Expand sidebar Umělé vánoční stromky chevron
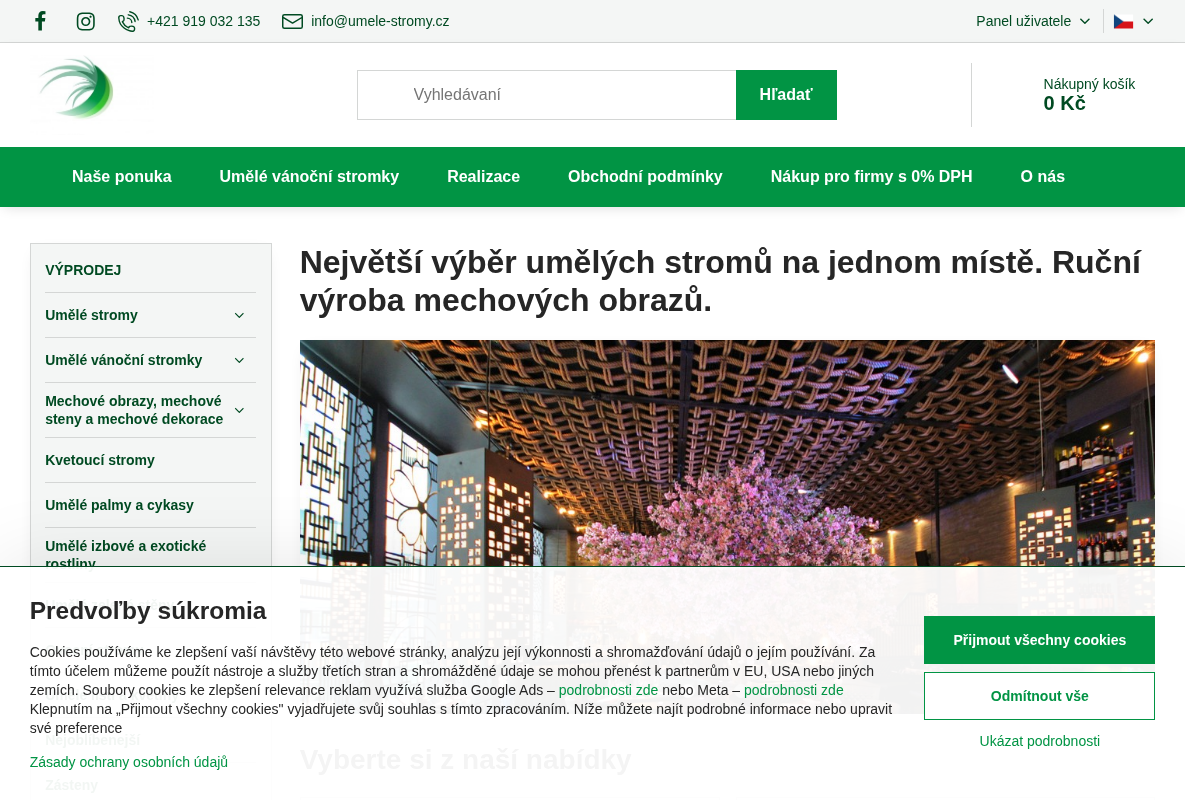Image resolution: width=1200 pixels, height=800 pixels. pos(239,360)
